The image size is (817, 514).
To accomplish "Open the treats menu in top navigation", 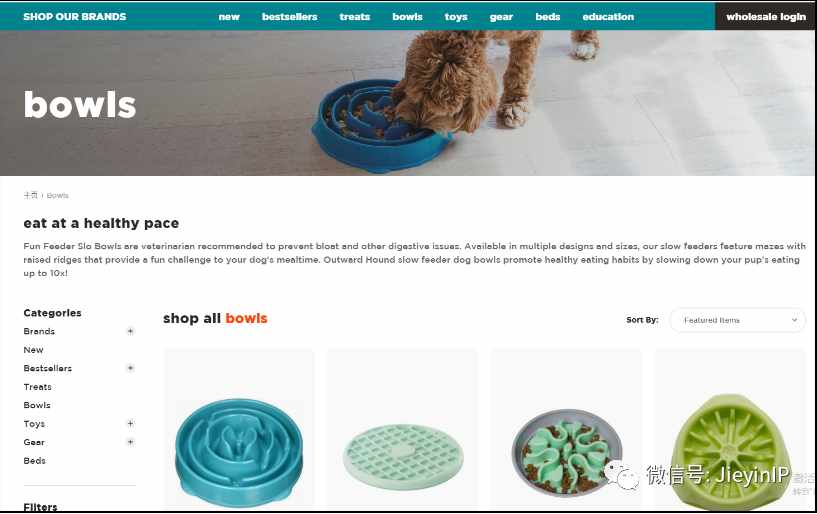I will tap(355, 17).
